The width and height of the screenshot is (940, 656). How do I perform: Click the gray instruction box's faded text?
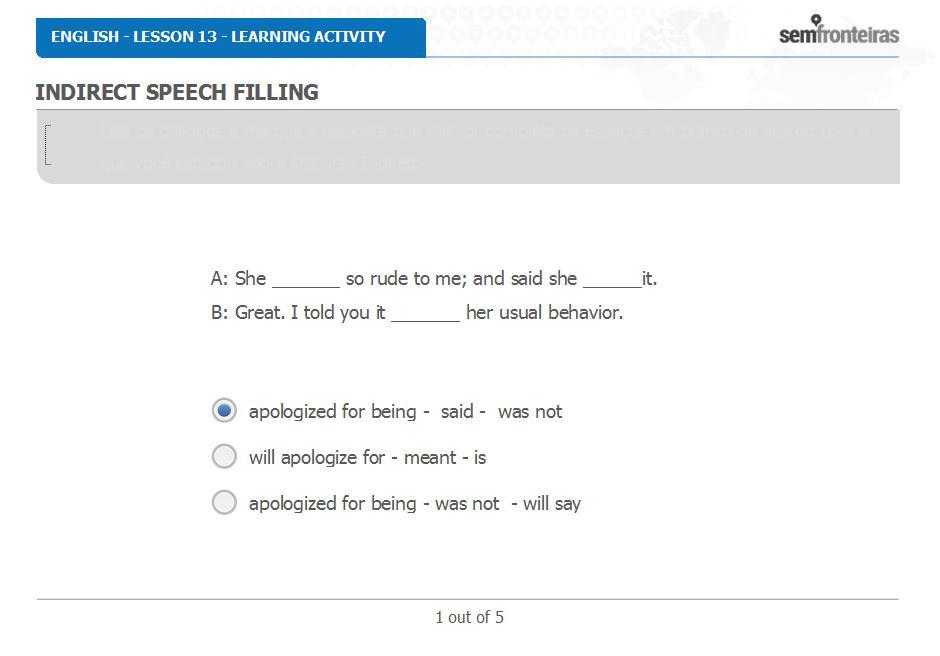483,146
